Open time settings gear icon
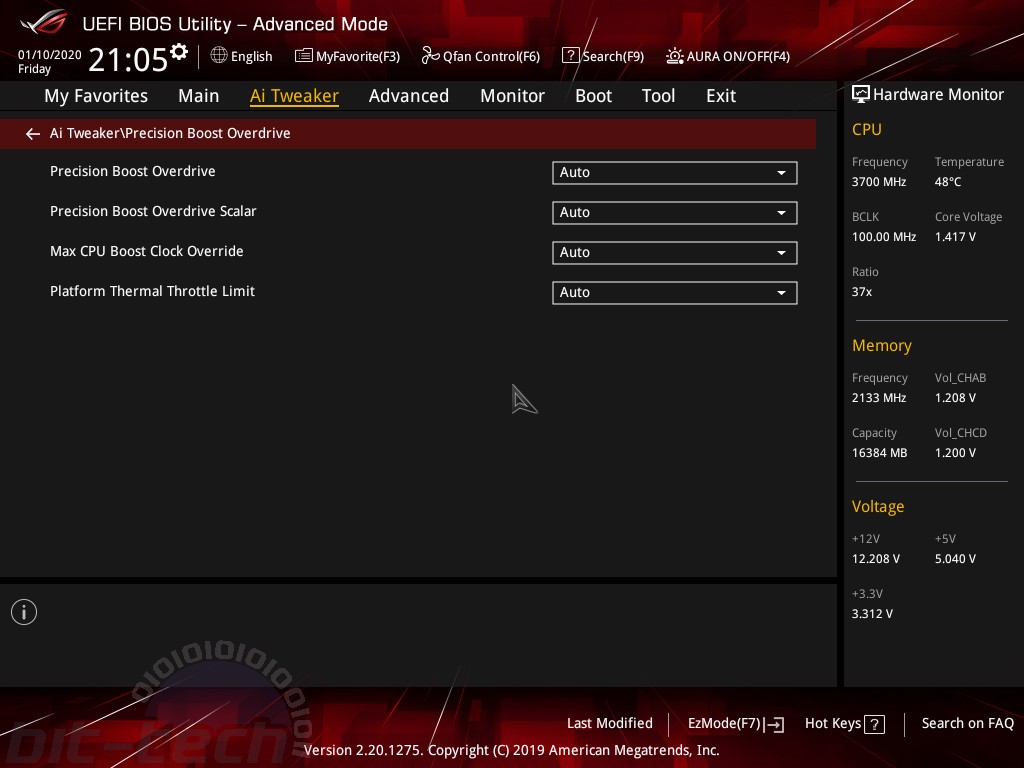Viewport: 1024px width, 768px height. tap(179, 52)
